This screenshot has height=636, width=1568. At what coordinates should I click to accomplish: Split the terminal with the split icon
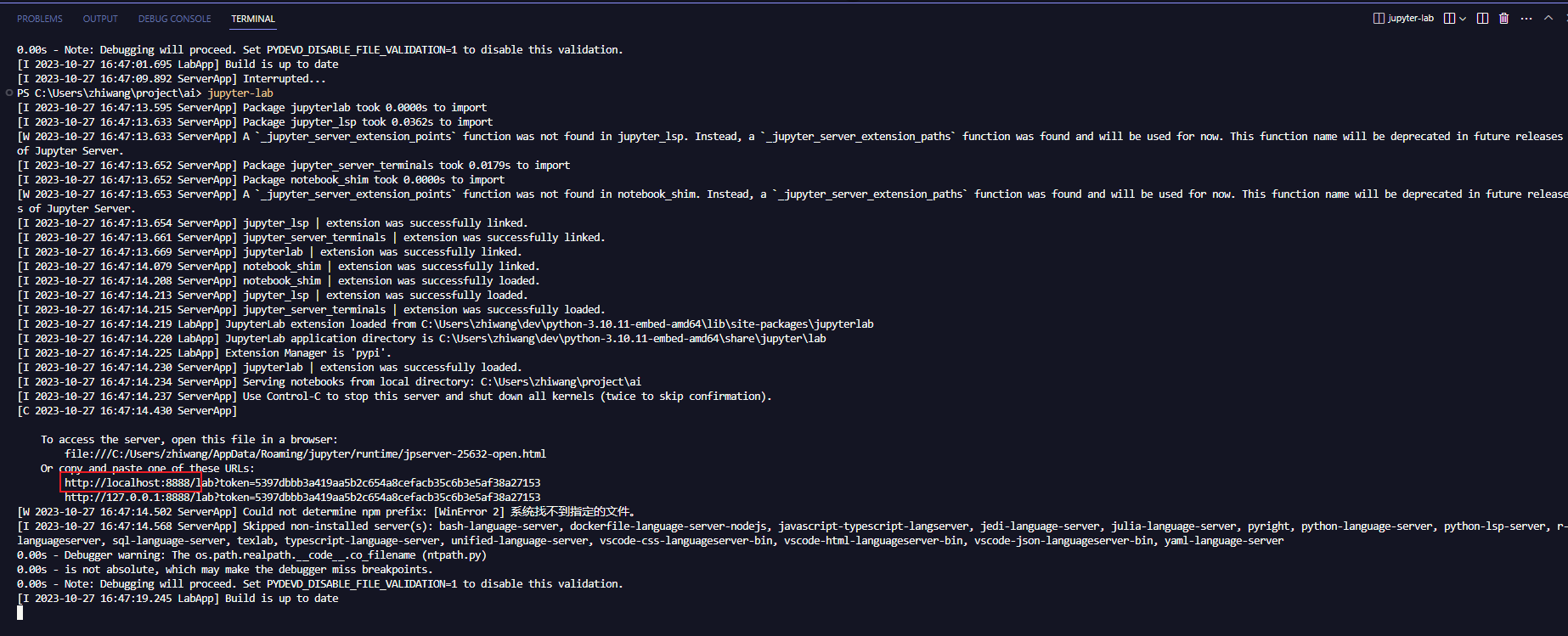click(1482, 18)
